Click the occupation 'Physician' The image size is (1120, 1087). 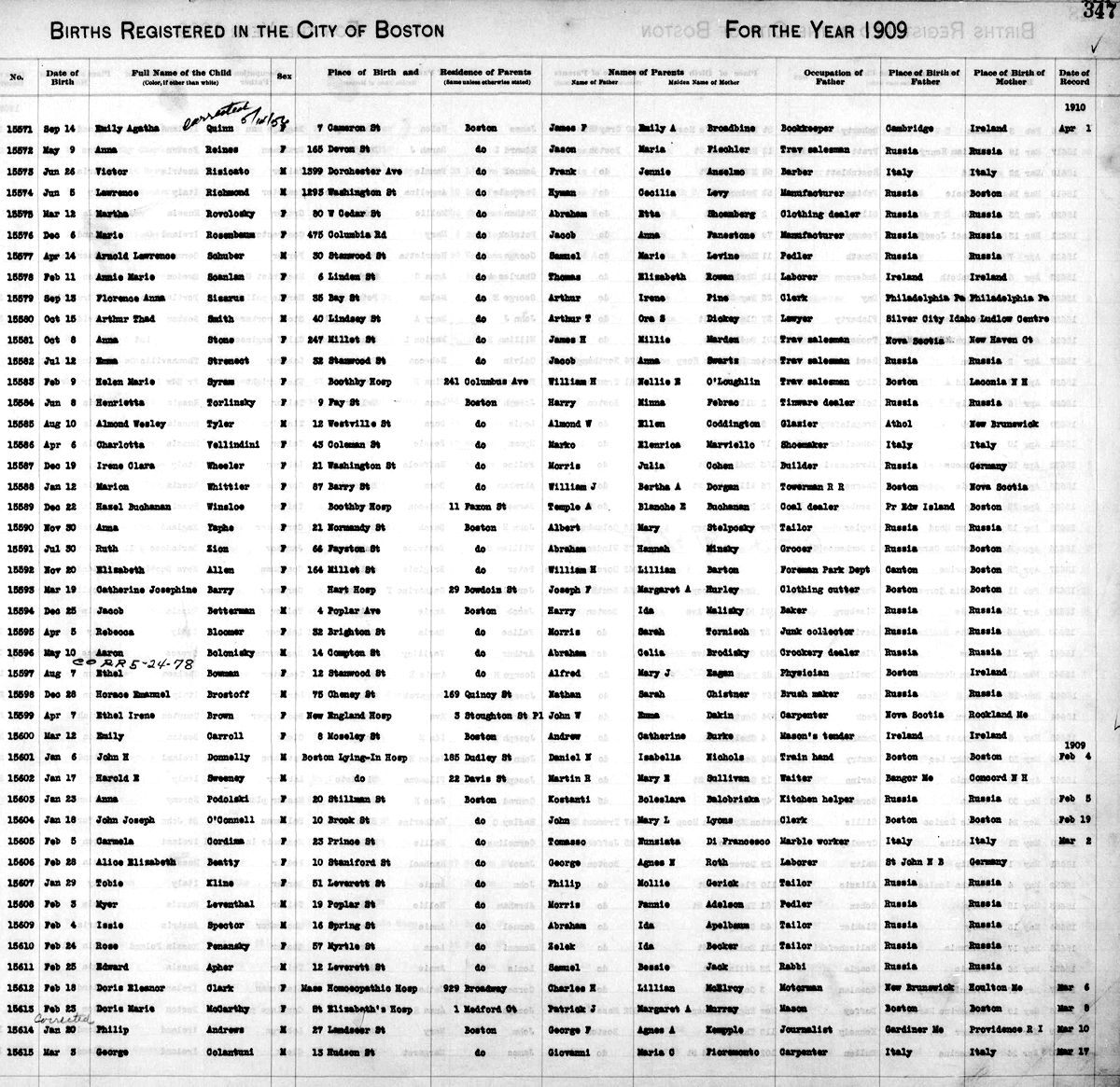click(x=804, y=674)
